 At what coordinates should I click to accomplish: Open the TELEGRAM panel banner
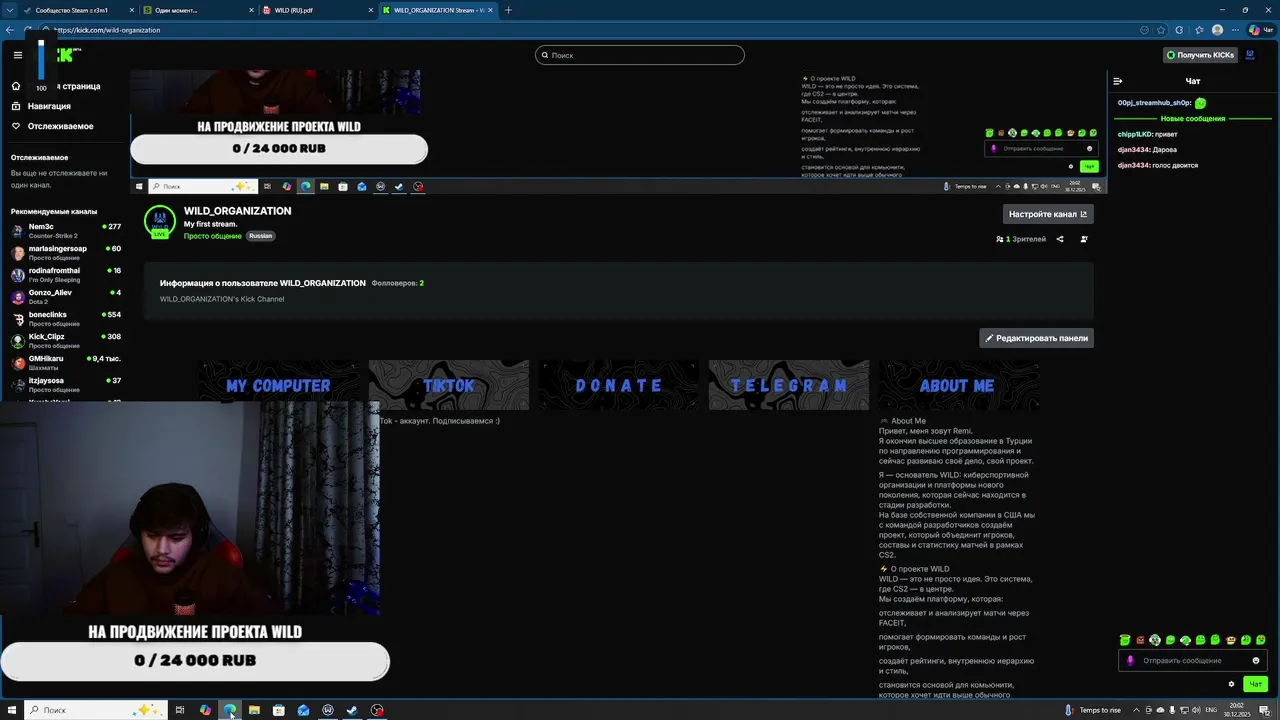point(788,385)
